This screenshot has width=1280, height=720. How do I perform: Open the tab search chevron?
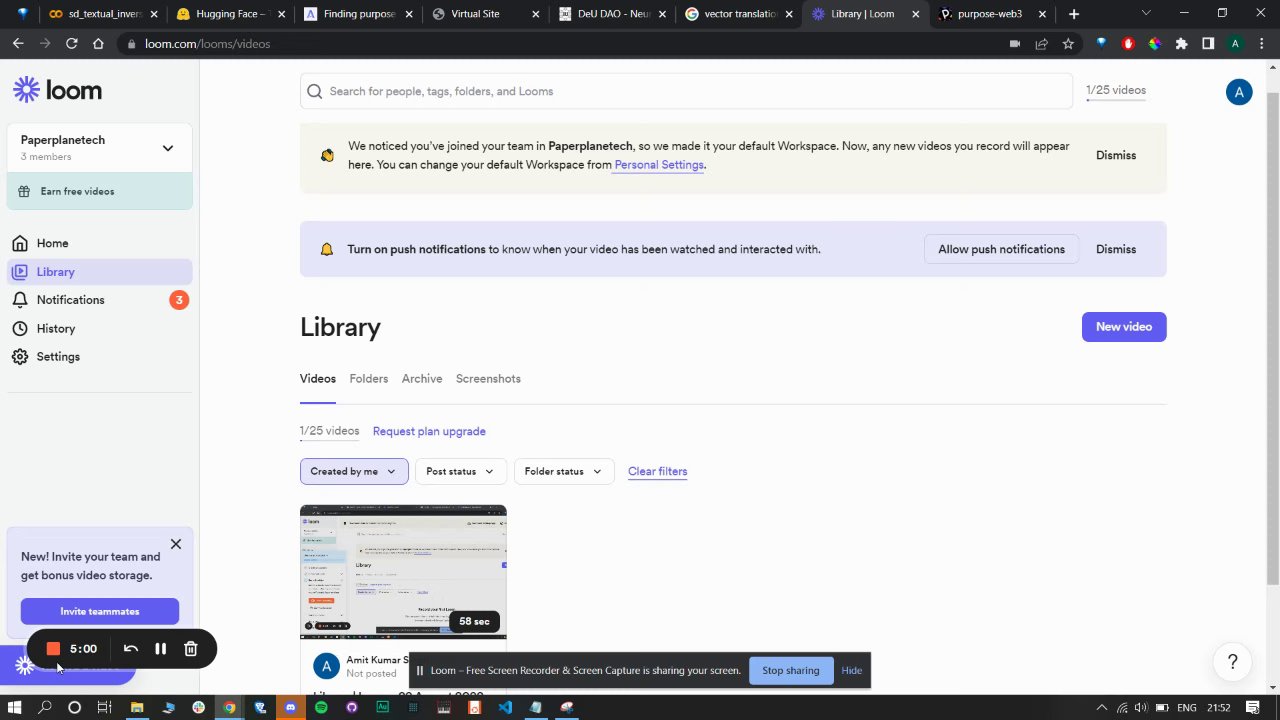(x=1146, y=14)
